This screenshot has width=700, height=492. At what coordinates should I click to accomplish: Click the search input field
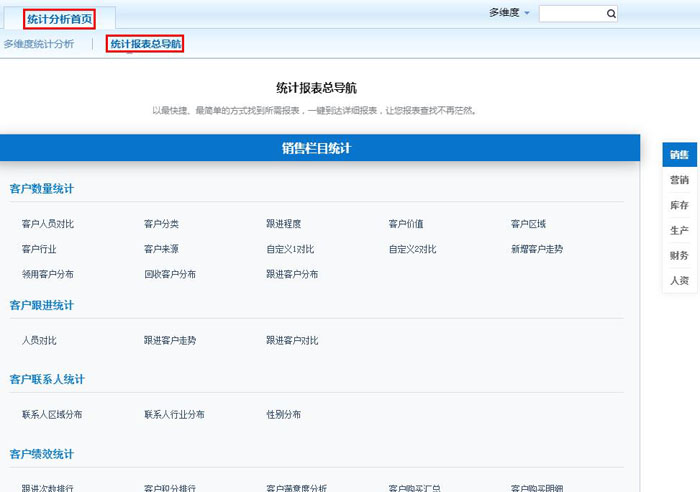(571, 14)
